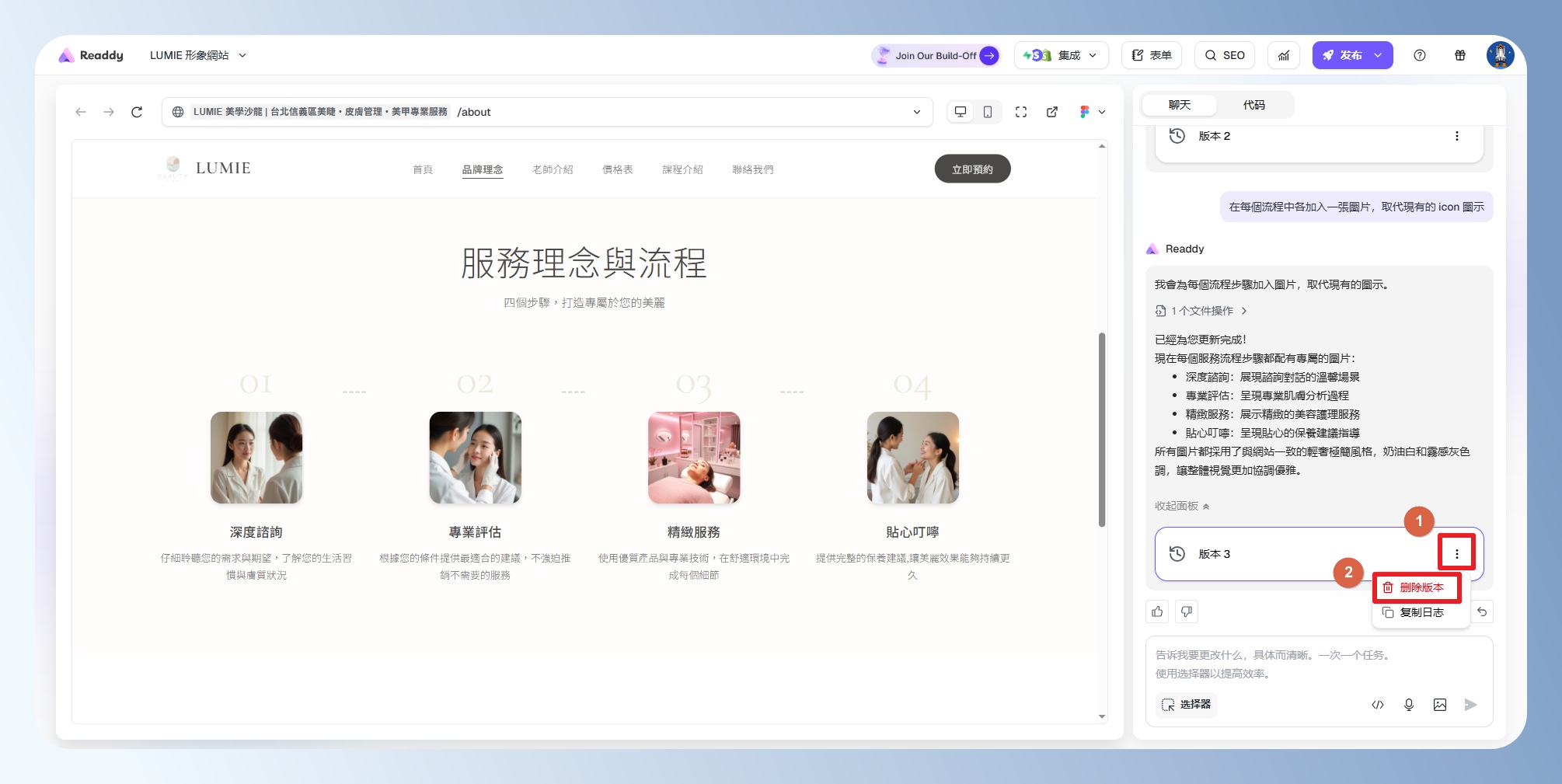Screen dimensions: 1562x784
Task: Select 删除版本 from the context menu
Action: coord(1417,587)
